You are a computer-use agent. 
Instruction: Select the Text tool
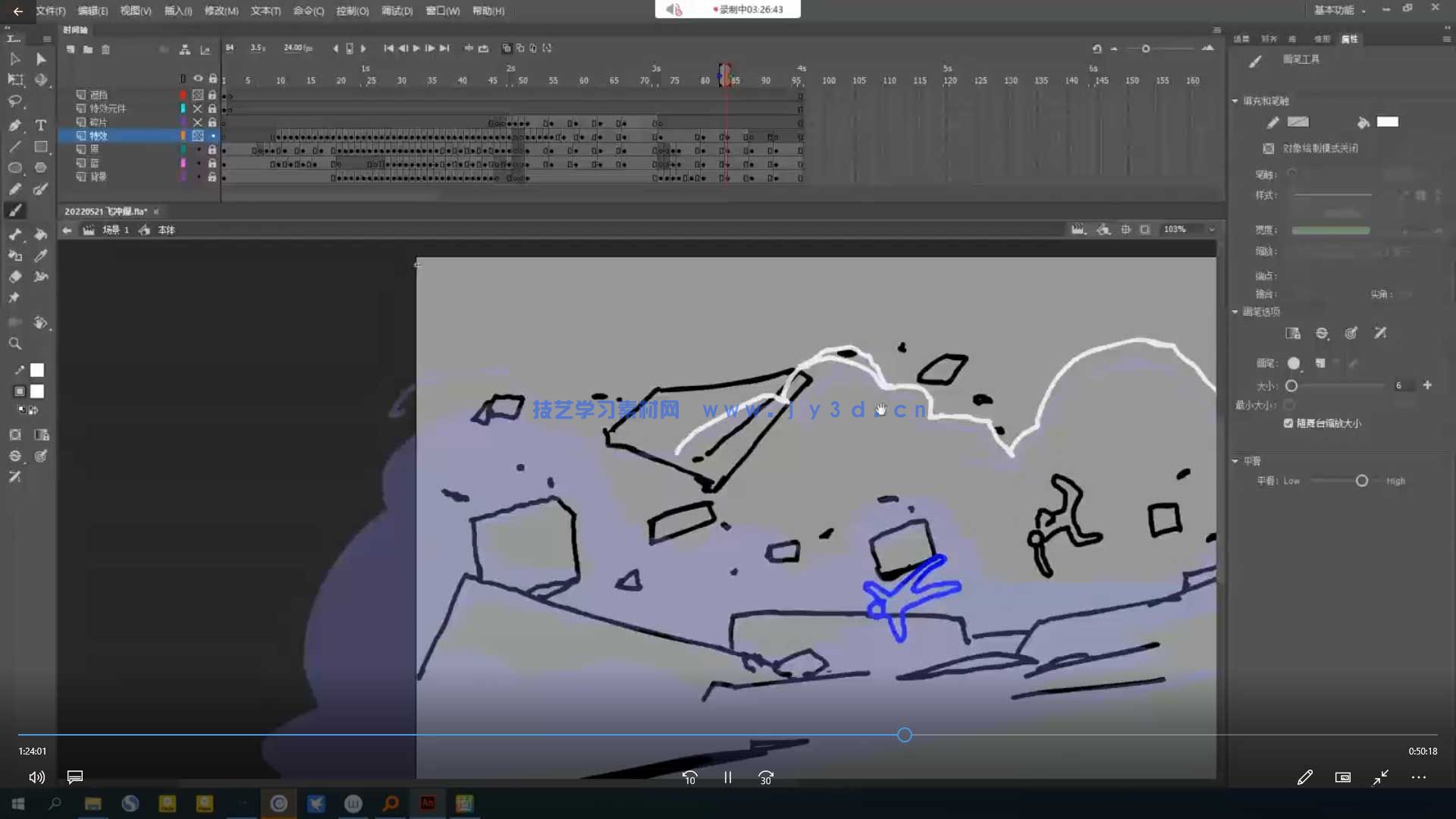tap(41, 125)
